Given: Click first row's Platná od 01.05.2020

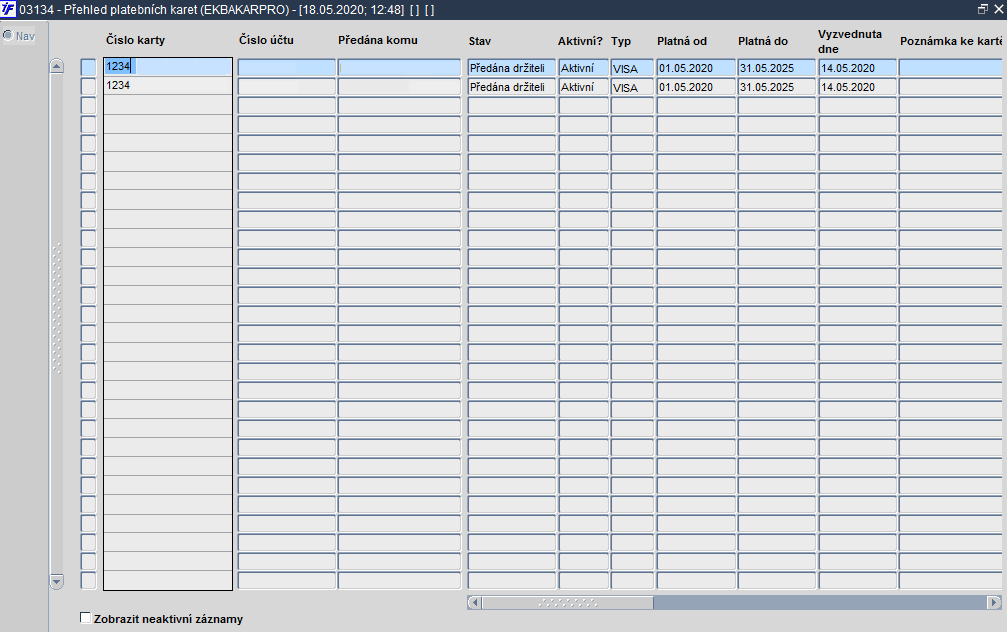Looking at the screenshot, I should click(x=696, y=67).
